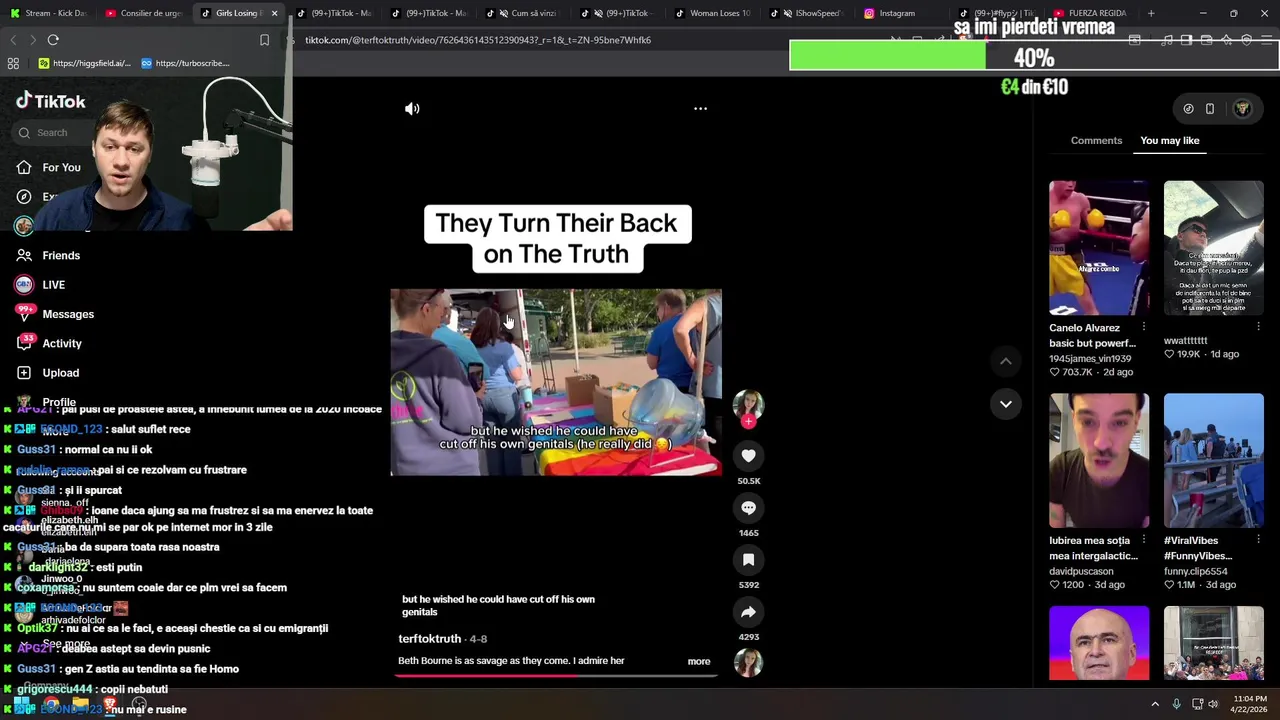
Task: Open the creator's avatar above the plus badge
Action: [x=748, y=403]
